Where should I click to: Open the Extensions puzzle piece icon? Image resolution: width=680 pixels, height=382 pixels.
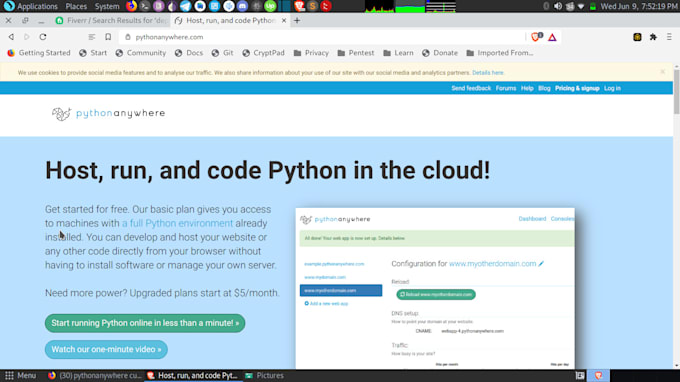[x=653, y=37]
